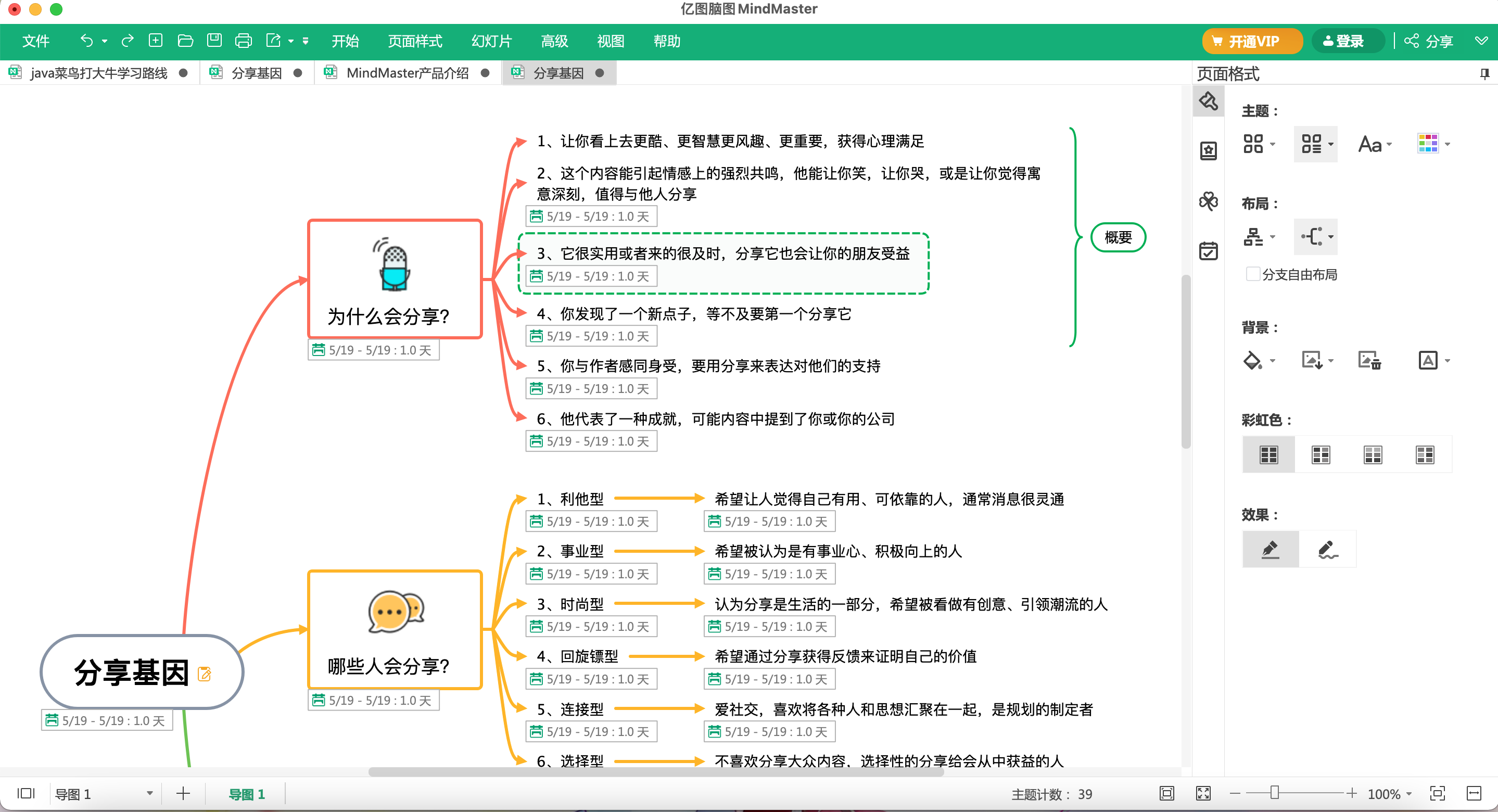Enable the 分支自由布局 checkbox

tap(1253, 274)
